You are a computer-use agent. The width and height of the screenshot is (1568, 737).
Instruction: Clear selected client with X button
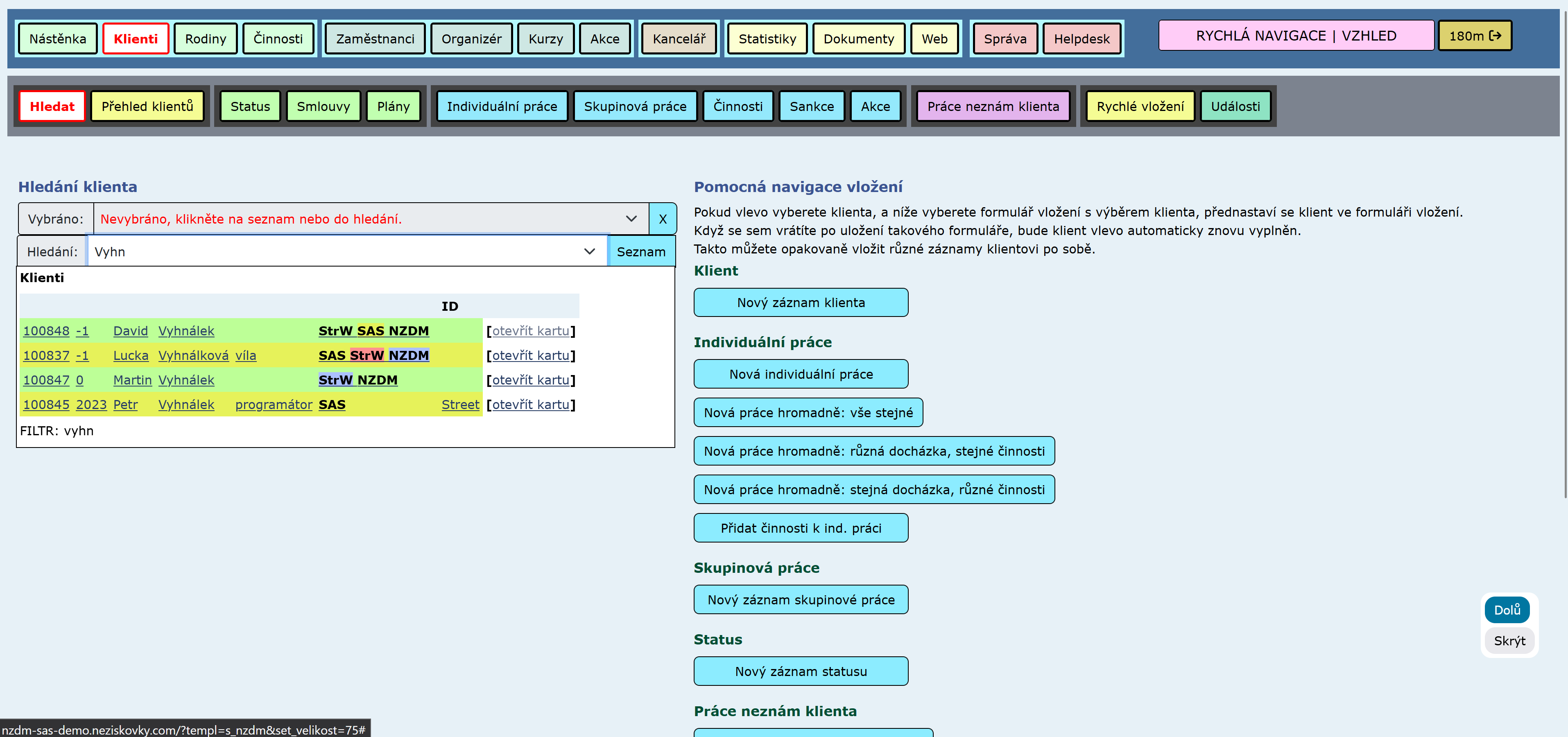coord(662,219)
